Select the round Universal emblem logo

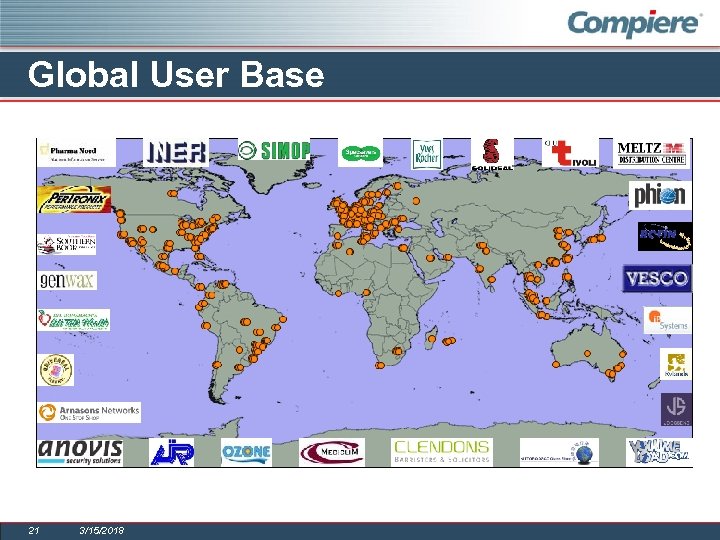(x=56, y=370)
